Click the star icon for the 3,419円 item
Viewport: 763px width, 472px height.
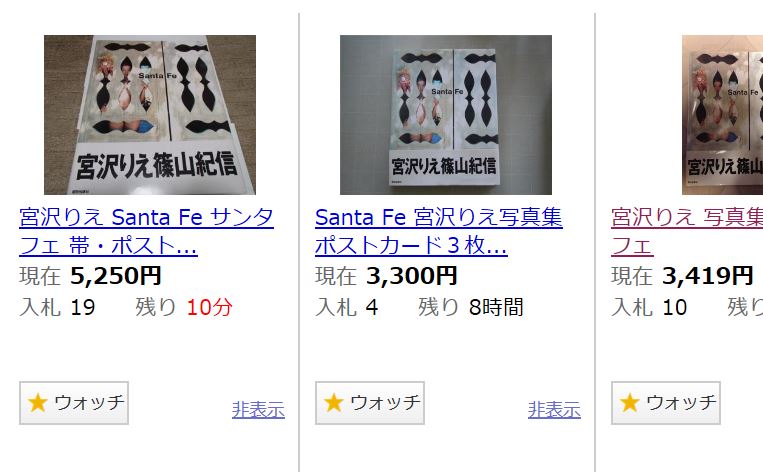pyautogui.click(x=629, y=403)
